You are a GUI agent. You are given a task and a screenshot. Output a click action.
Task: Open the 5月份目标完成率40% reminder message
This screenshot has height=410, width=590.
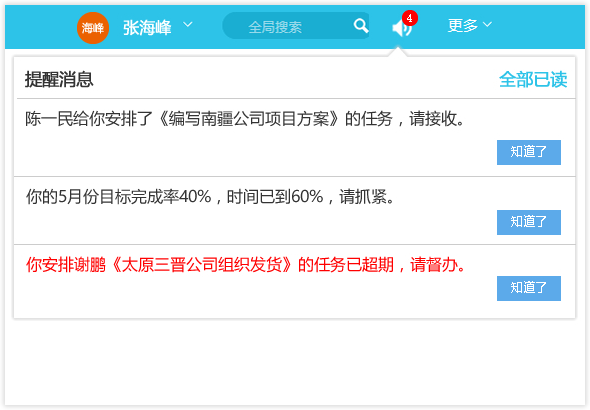(x=210, y=196)
